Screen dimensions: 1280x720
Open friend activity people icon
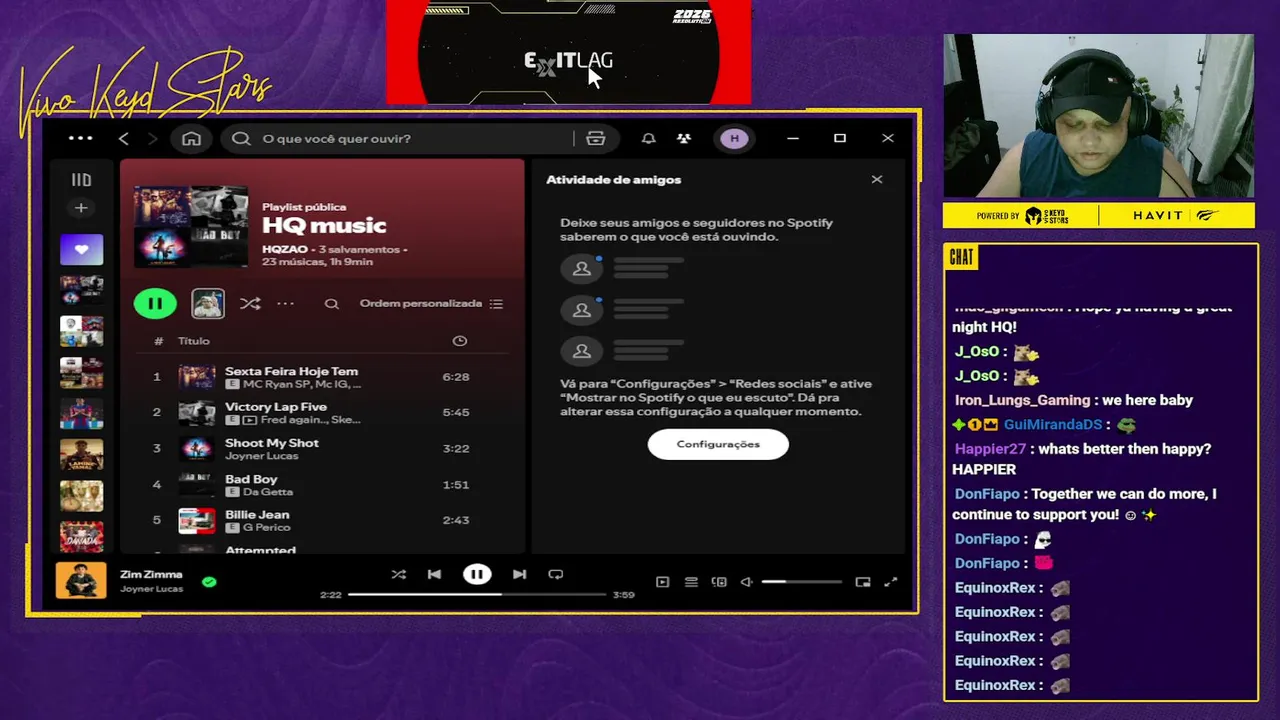pyautogui.click(x=684, y=138)
